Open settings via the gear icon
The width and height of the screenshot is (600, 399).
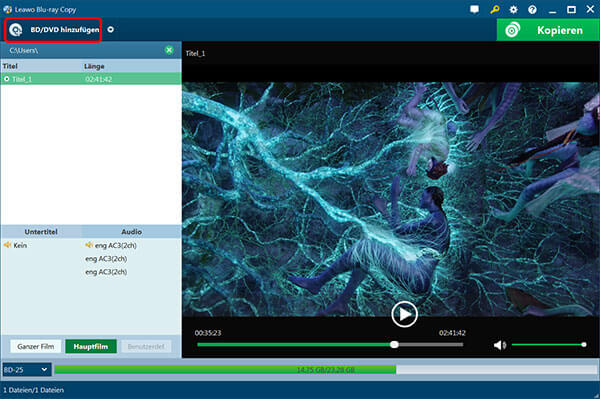[x=514, y=10]
